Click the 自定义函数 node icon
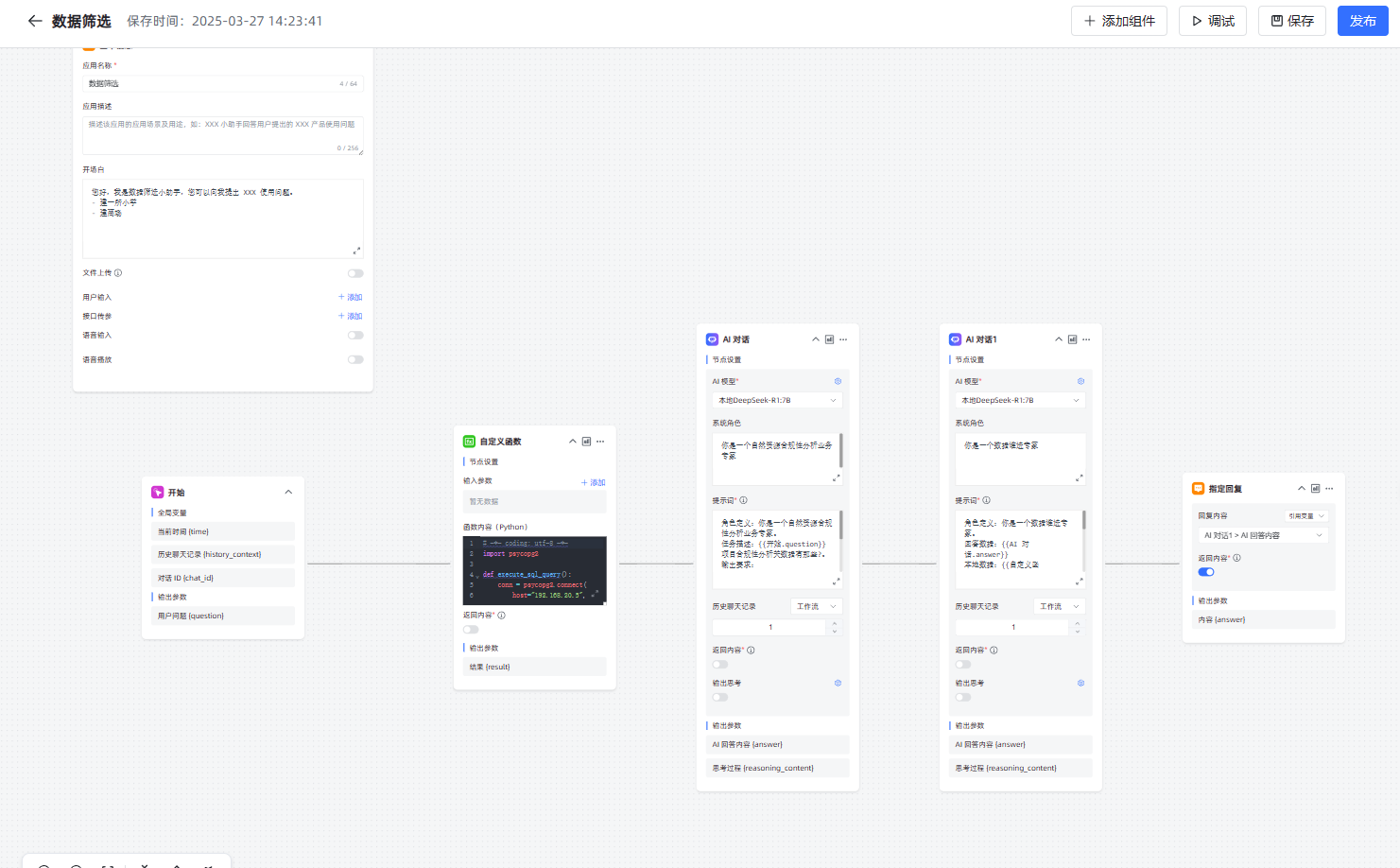1400x868 pixels. click(x=469, y=442)
